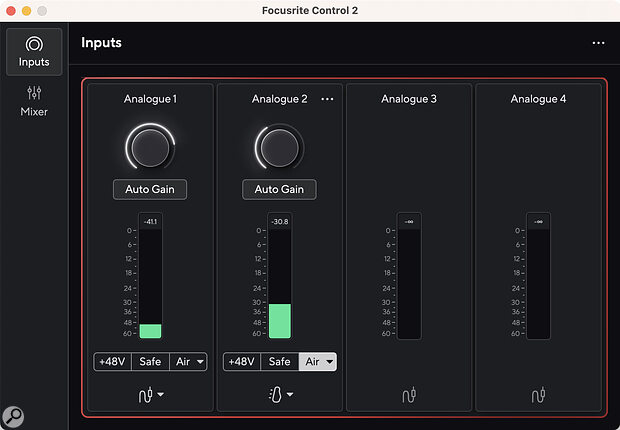Click the Analogue 2 channel name

tap(280, 99)
